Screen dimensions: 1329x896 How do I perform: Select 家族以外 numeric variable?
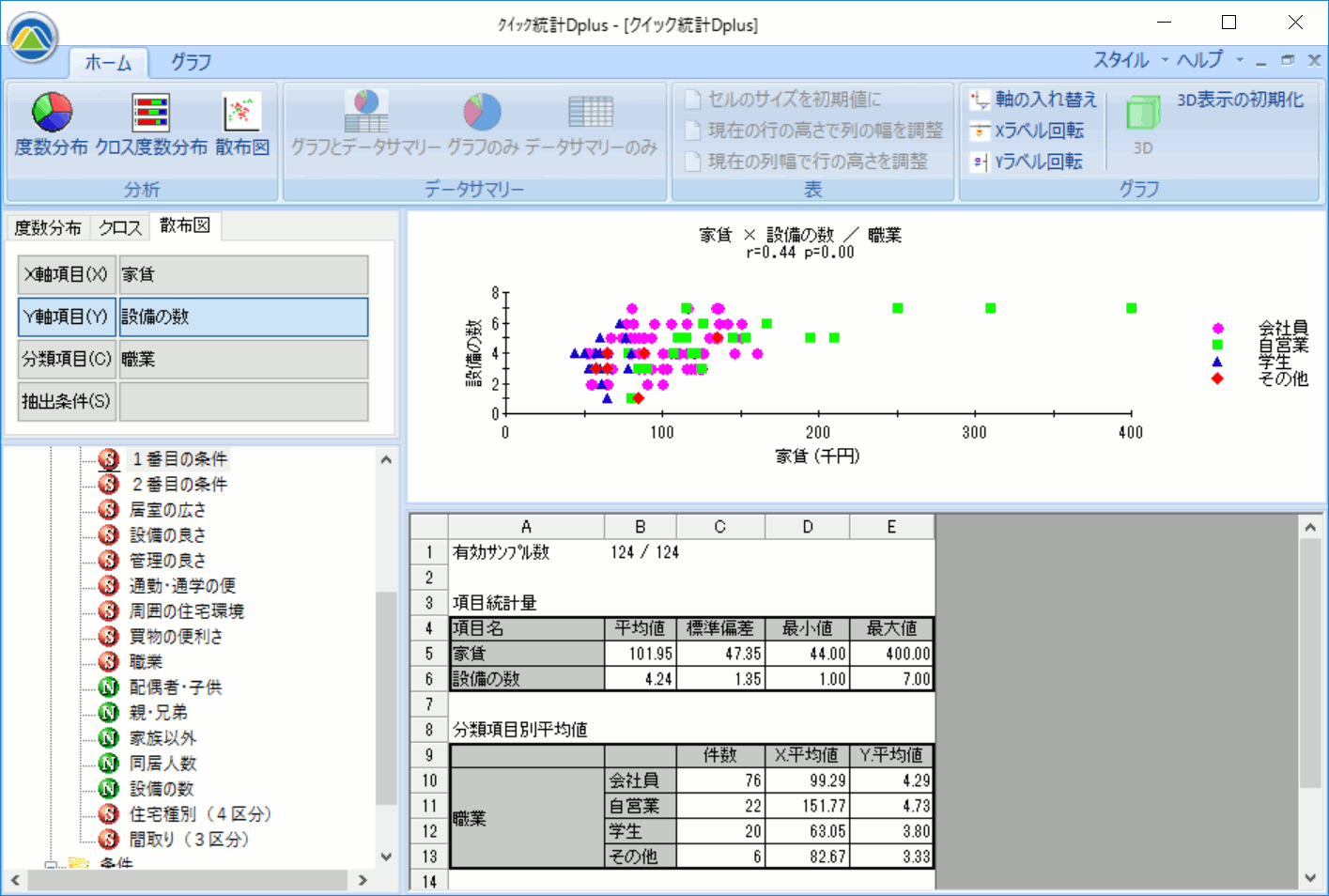pos(162,737)
